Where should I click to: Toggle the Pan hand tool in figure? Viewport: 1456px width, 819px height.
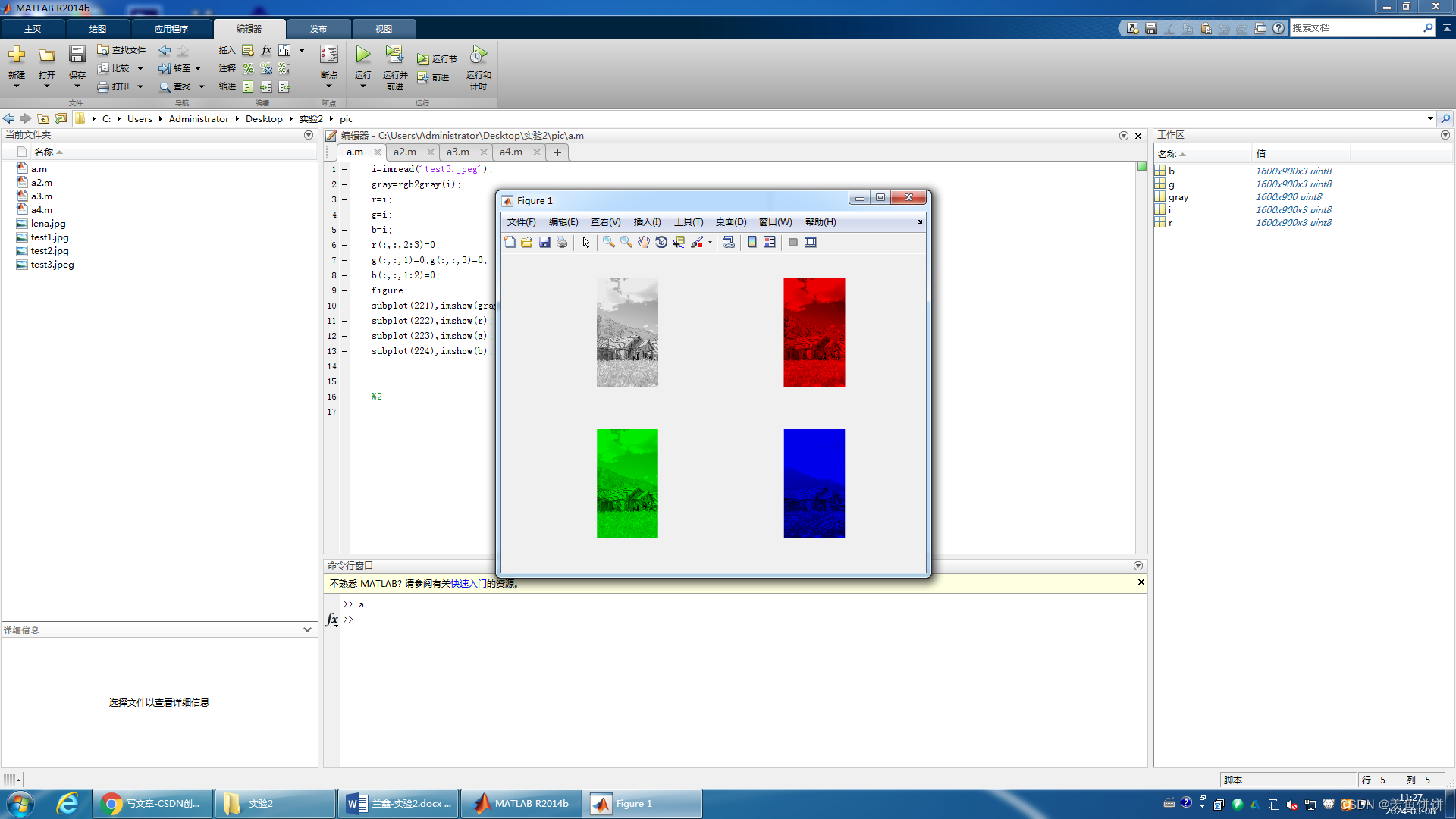644,242
